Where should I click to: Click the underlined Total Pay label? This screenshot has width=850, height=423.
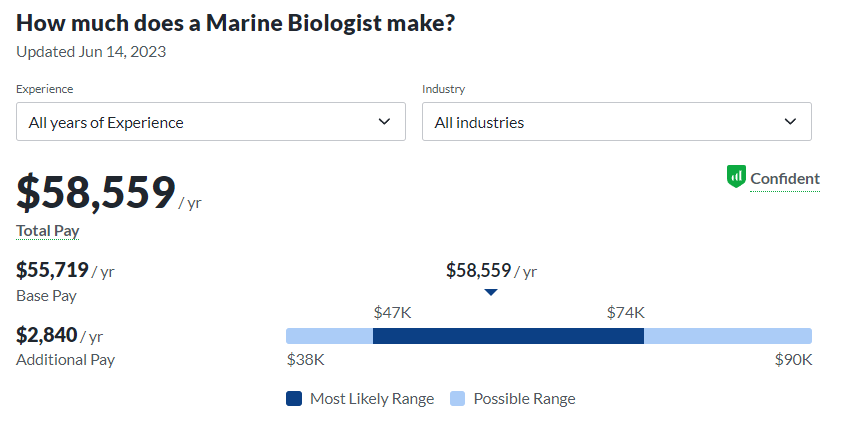pos(47,231)
